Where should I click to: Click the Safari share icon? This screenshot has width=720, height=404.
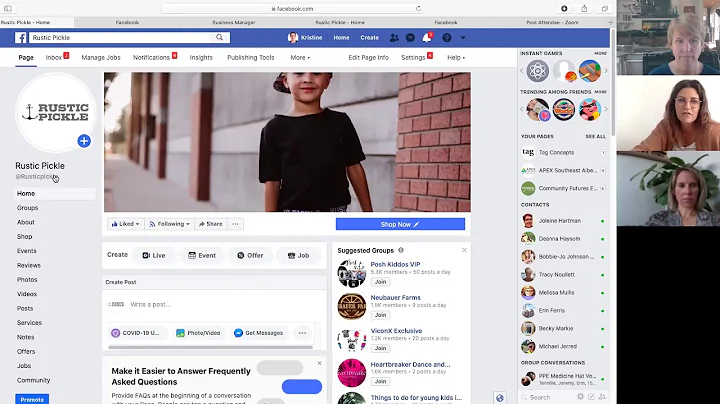click(x=584, y=8)
